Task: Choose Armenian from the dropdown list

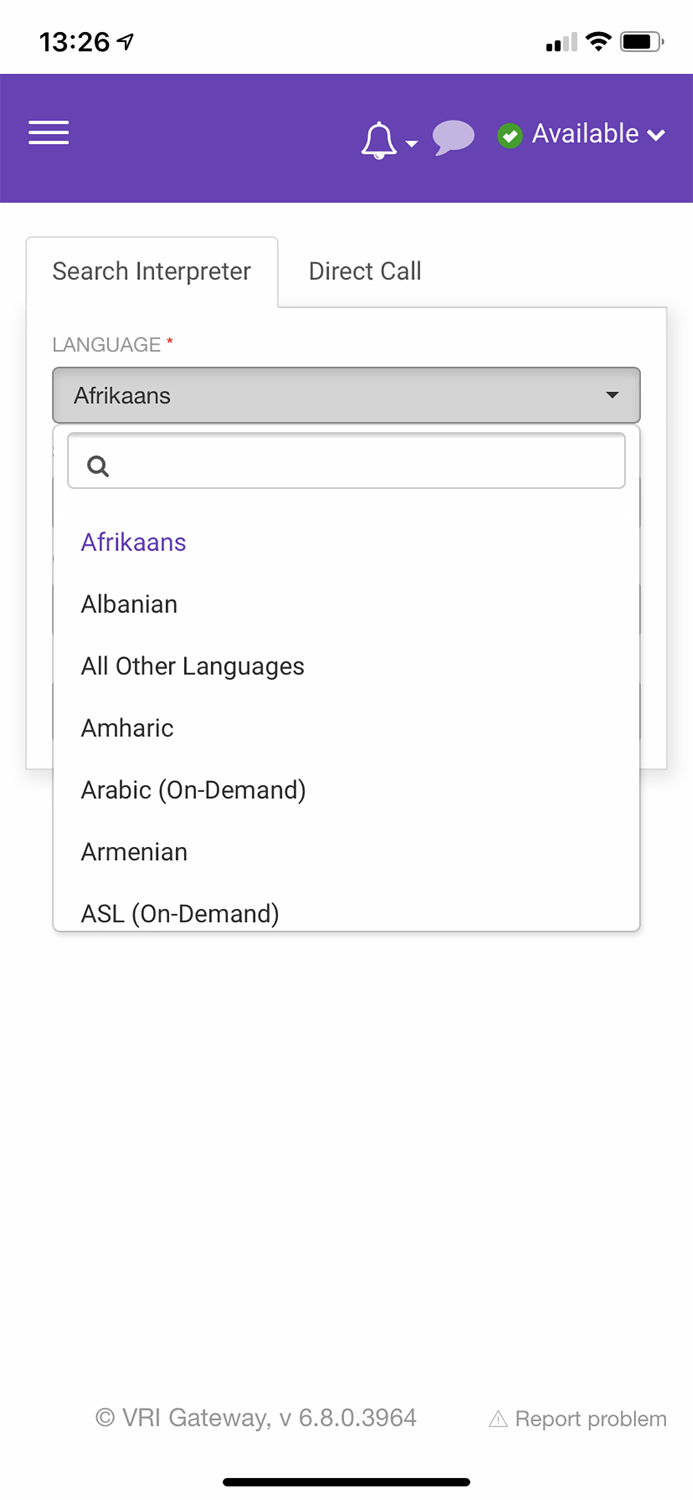Action: 134,852
